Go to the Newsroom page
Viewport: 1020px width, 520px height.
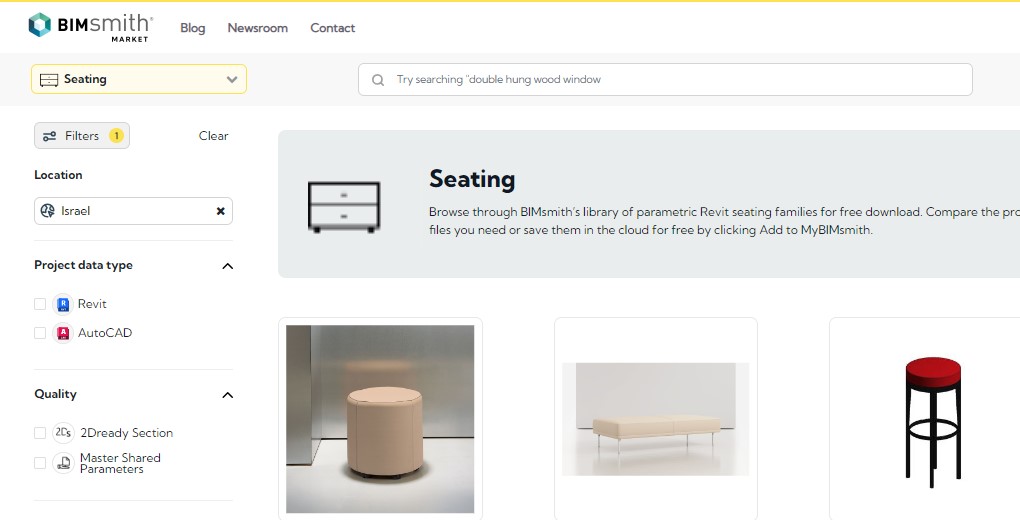click(258, 28)
